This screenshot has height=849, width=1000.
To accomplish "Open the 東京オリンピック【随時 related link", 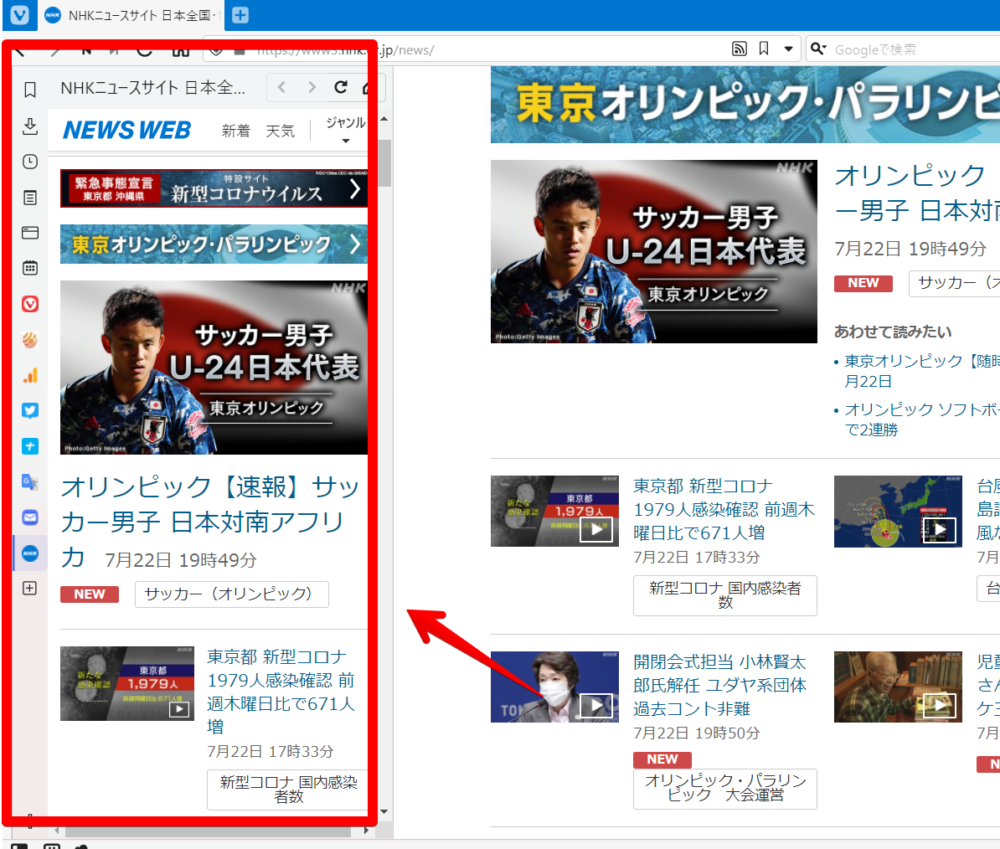I will tap(922, 371).
